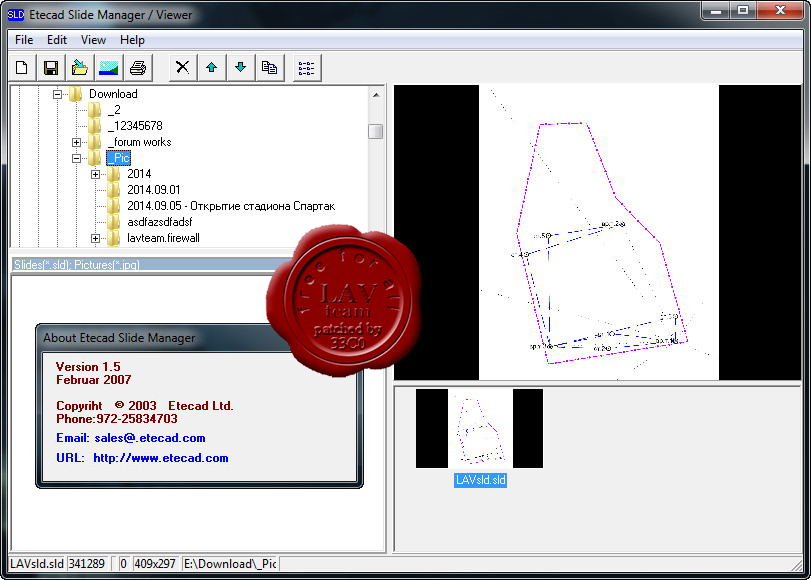Expand the _forum works folder
This screenshot has width=811, height=580.
77,142
